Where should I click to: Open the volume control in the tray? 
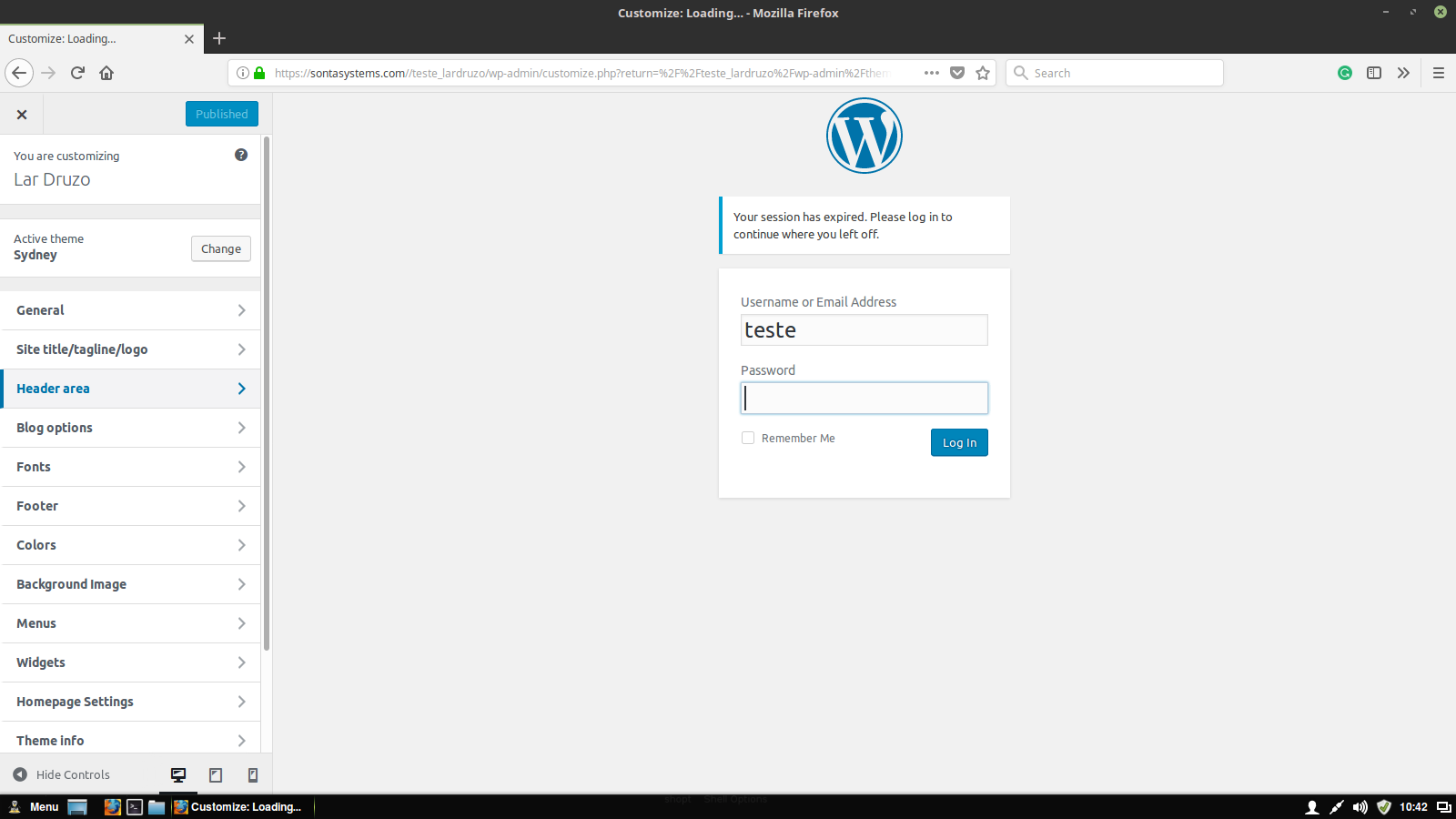tap(1360, 807)
